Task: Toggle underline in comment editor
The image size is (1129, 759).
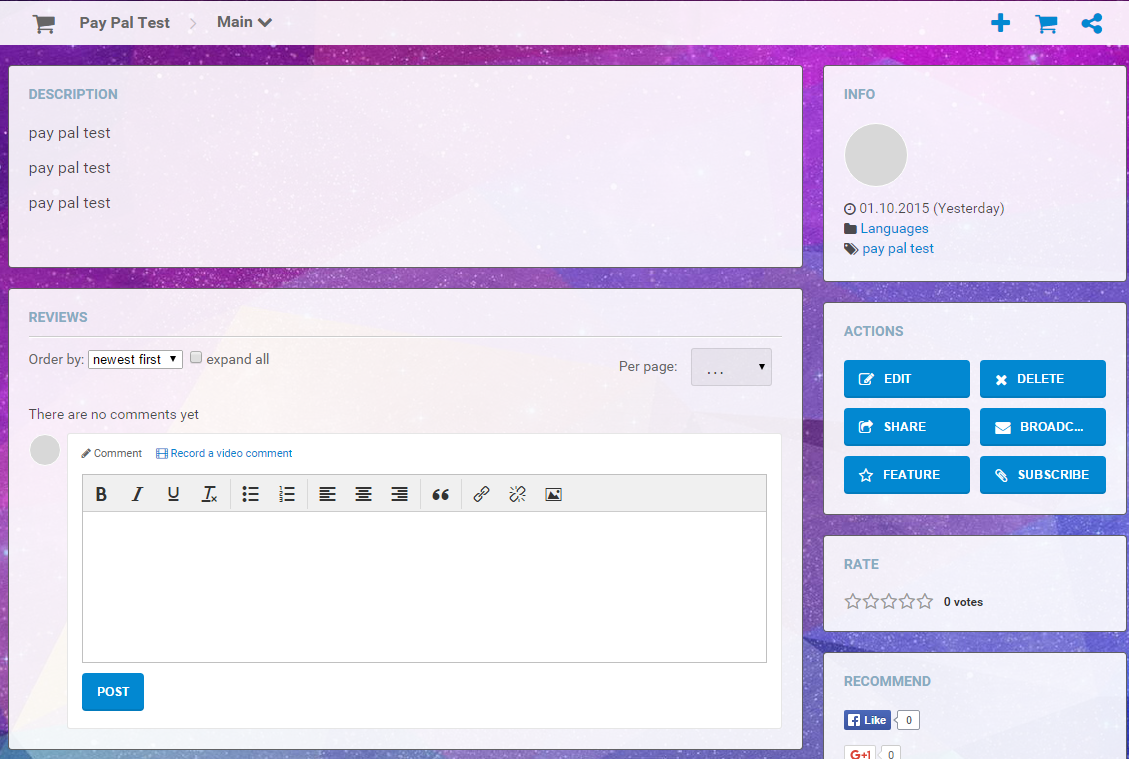Action: click(x=173, y=494)
